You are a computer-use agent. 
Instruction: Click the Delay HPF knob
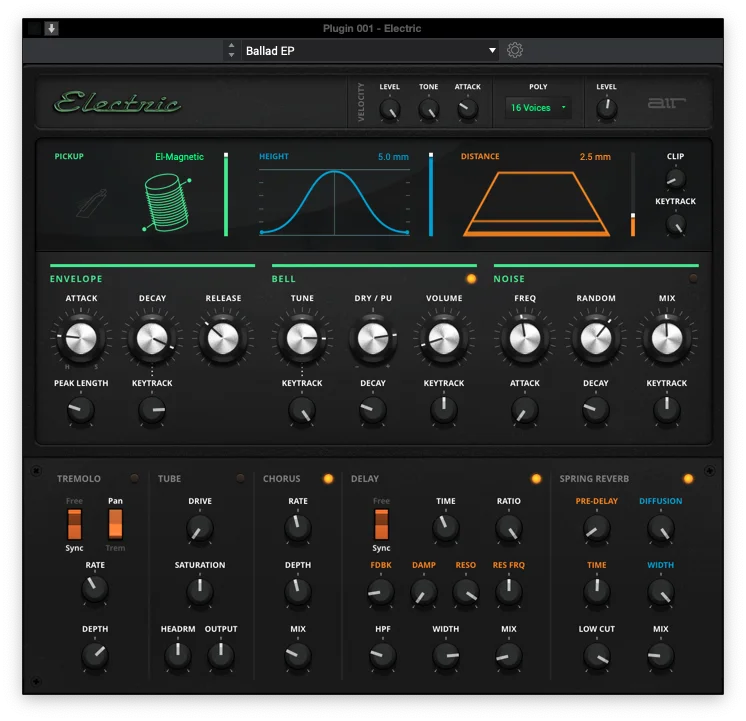coord(383,655)
